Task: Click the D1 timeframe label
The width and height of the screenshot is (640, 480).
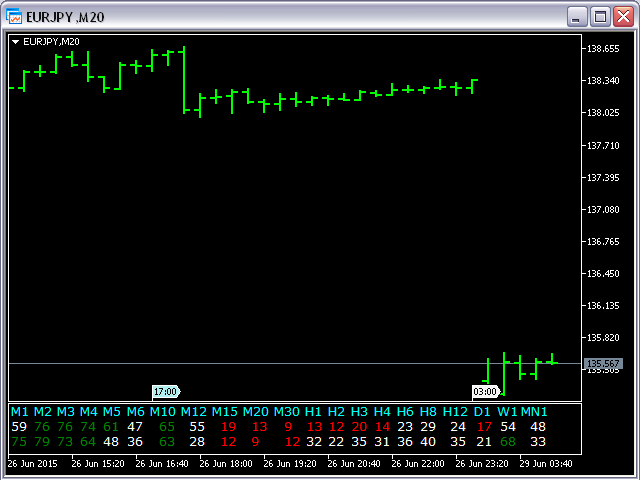Action: tap(482, 411)
